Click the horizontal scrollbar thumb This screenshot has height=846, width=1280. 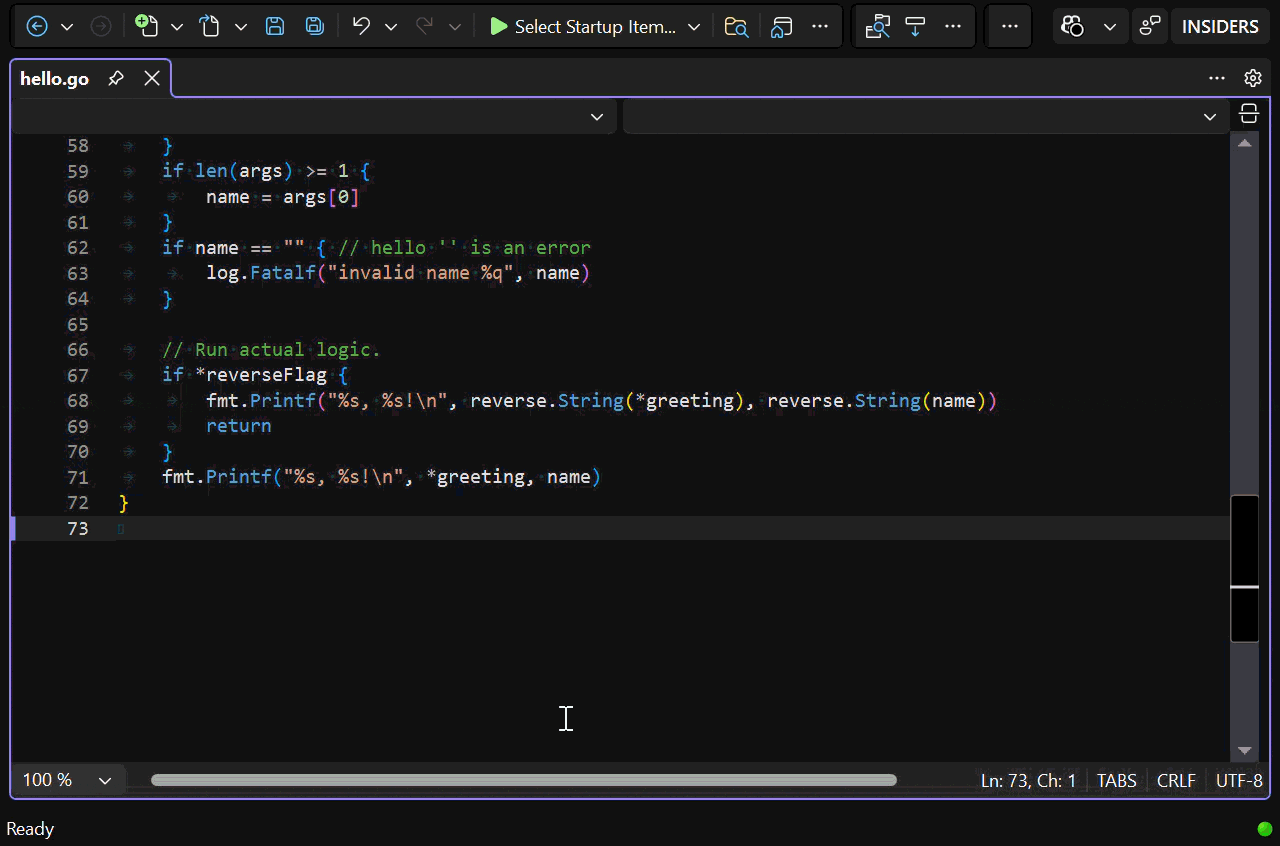523,780
